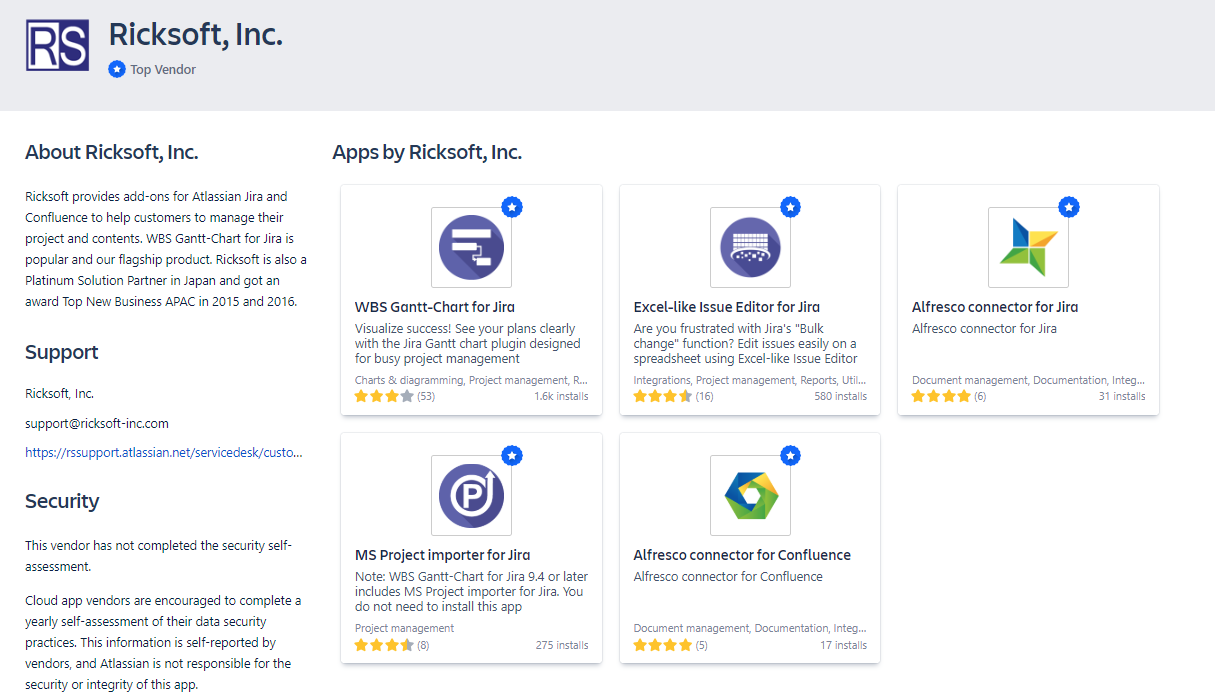Viewport: 1215px width, 700px height.
Task: Click Alfresco connector for Confluence's Document management categories
Action: (x=750, y=628)
